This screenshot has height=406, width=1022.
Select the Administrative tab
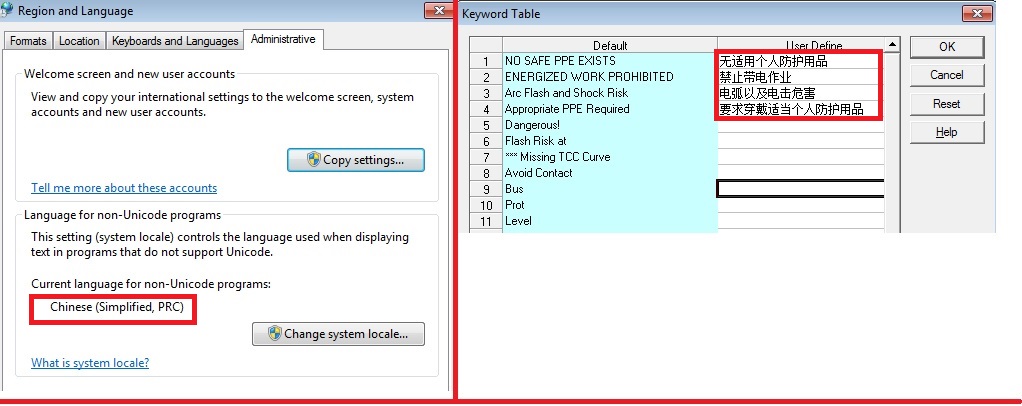pyautogui.click(x=284, y=39)
